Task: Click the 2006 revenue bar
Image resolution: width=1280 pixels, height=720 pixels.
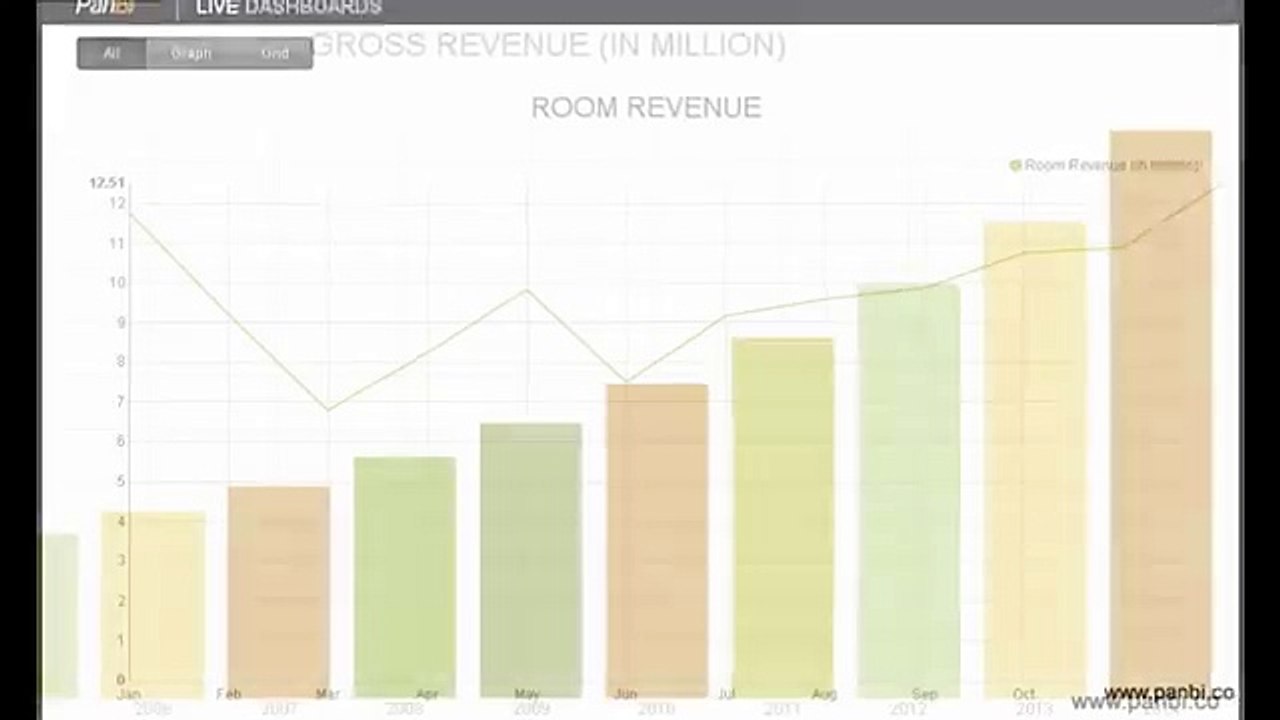Action: [x=153, y=604]
